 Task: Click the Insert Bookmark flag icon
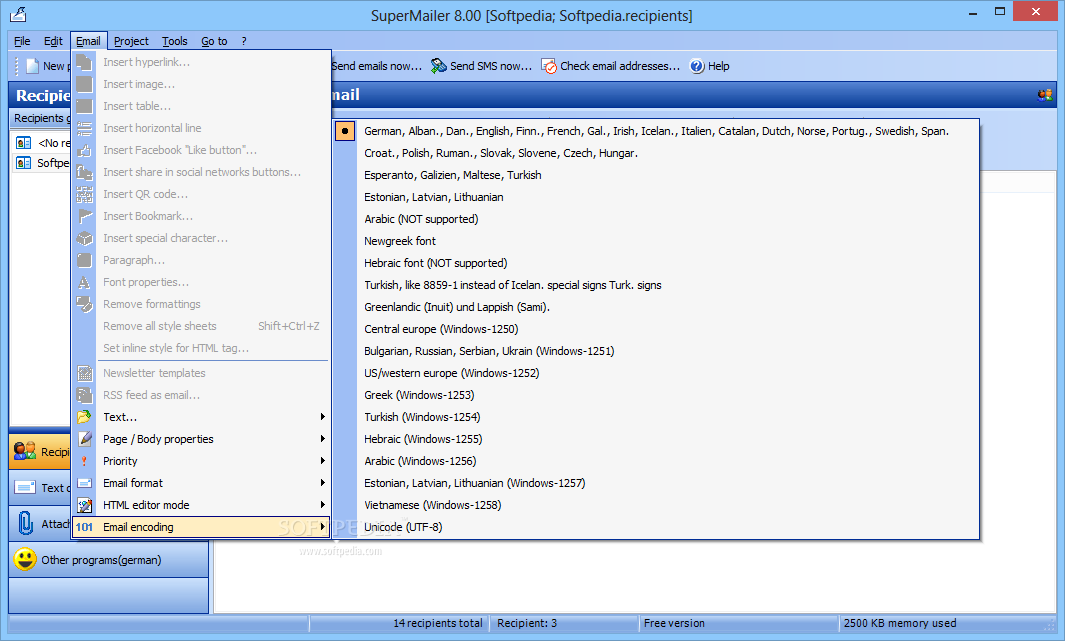(84, 216)
